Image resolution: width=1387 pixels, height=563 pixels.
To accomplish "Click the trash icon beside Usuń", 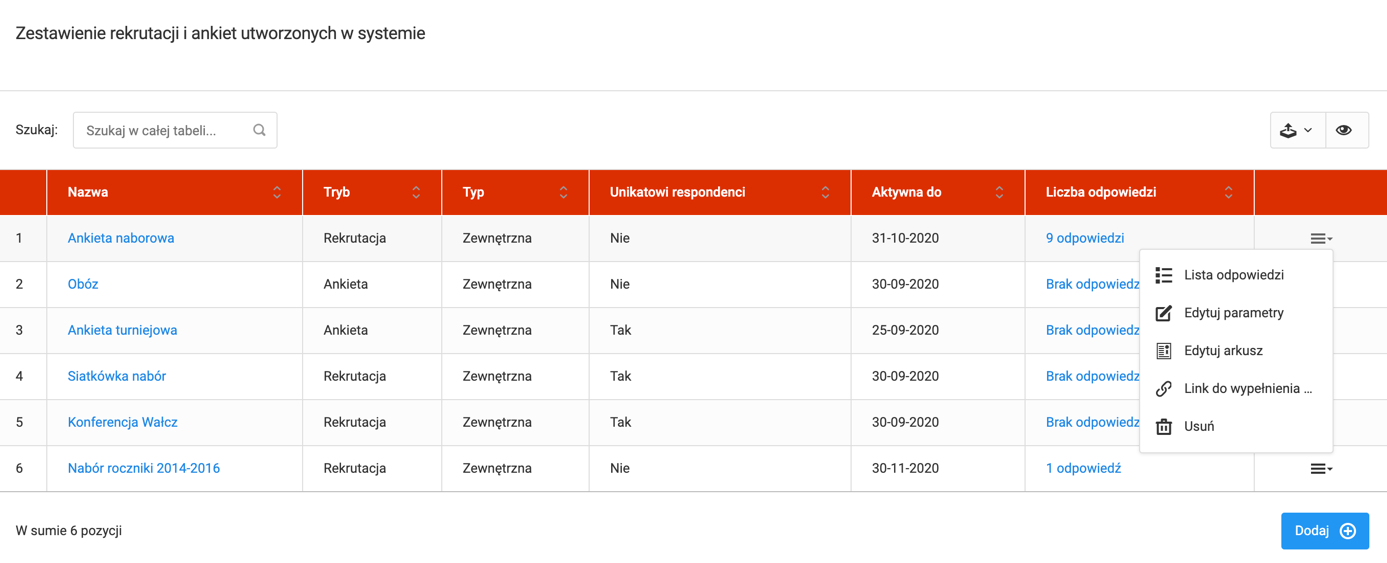I will (x=1164, y=427).
